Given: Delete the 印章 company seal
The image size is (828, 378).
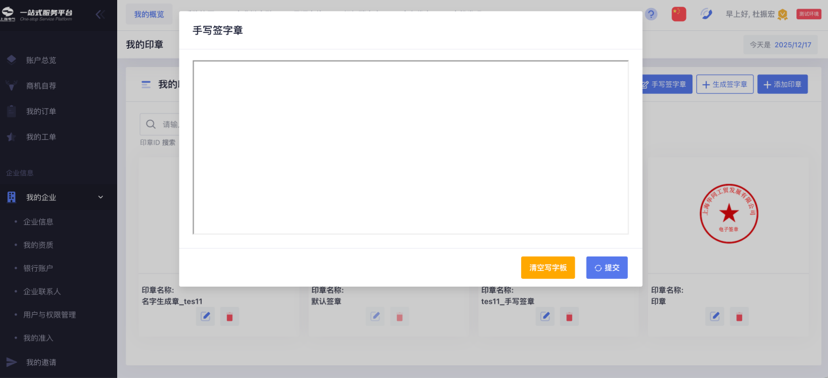Looking at the screenshot, I should point(739,316).
